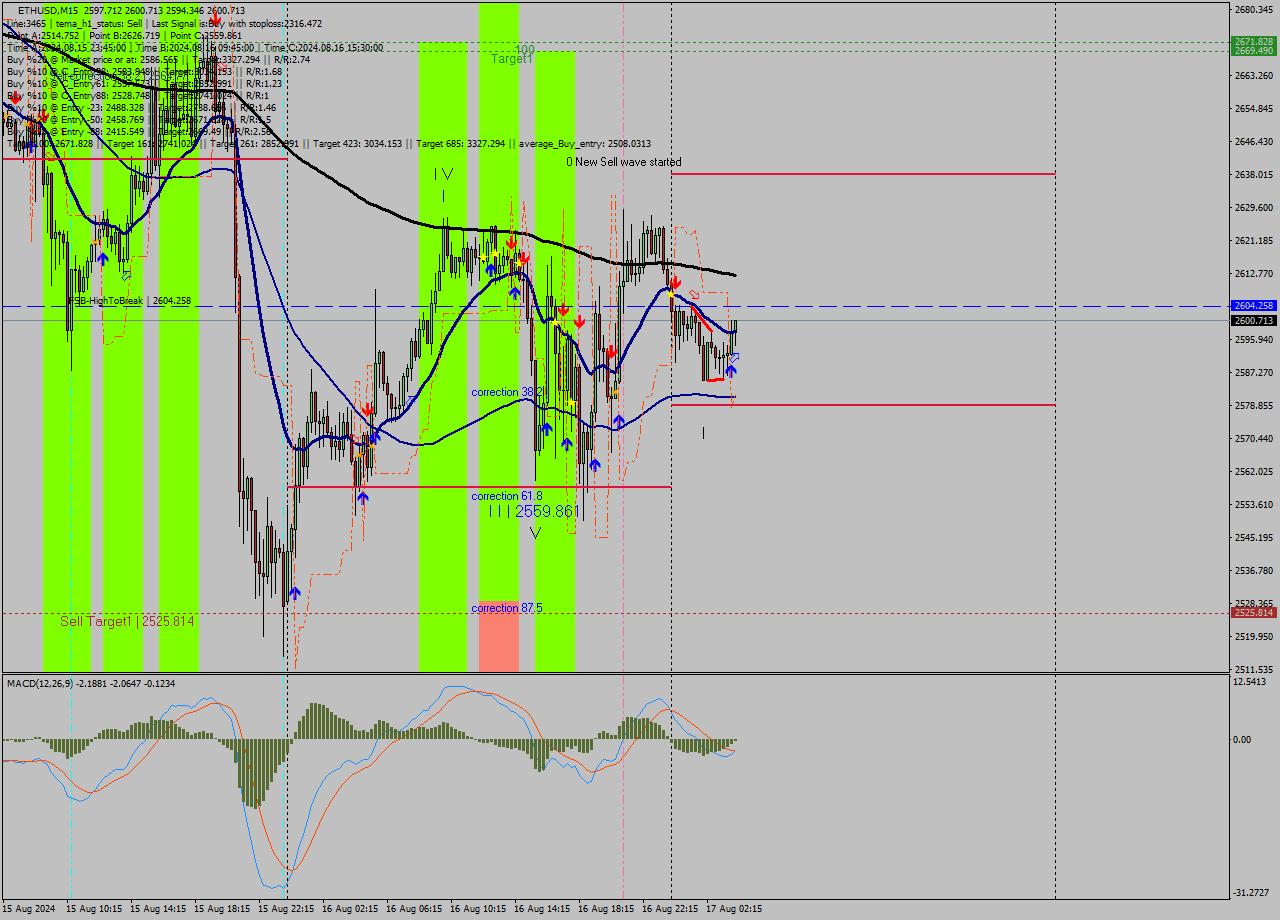Click the 'I I I 2559.861' wave label

pos(534,511)
